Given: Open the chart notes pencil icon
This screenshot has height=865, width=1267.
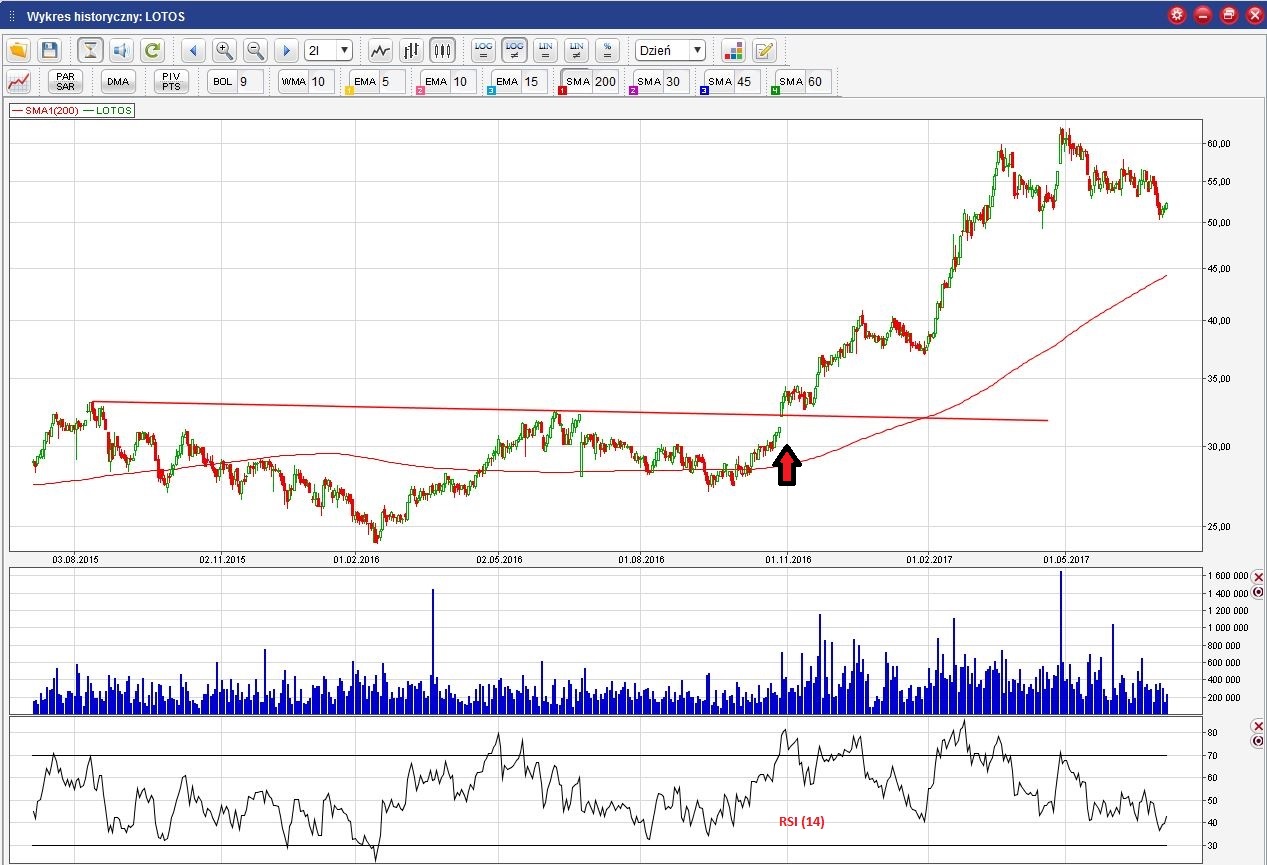Looking at the screenshot, I should pos(764,50).
